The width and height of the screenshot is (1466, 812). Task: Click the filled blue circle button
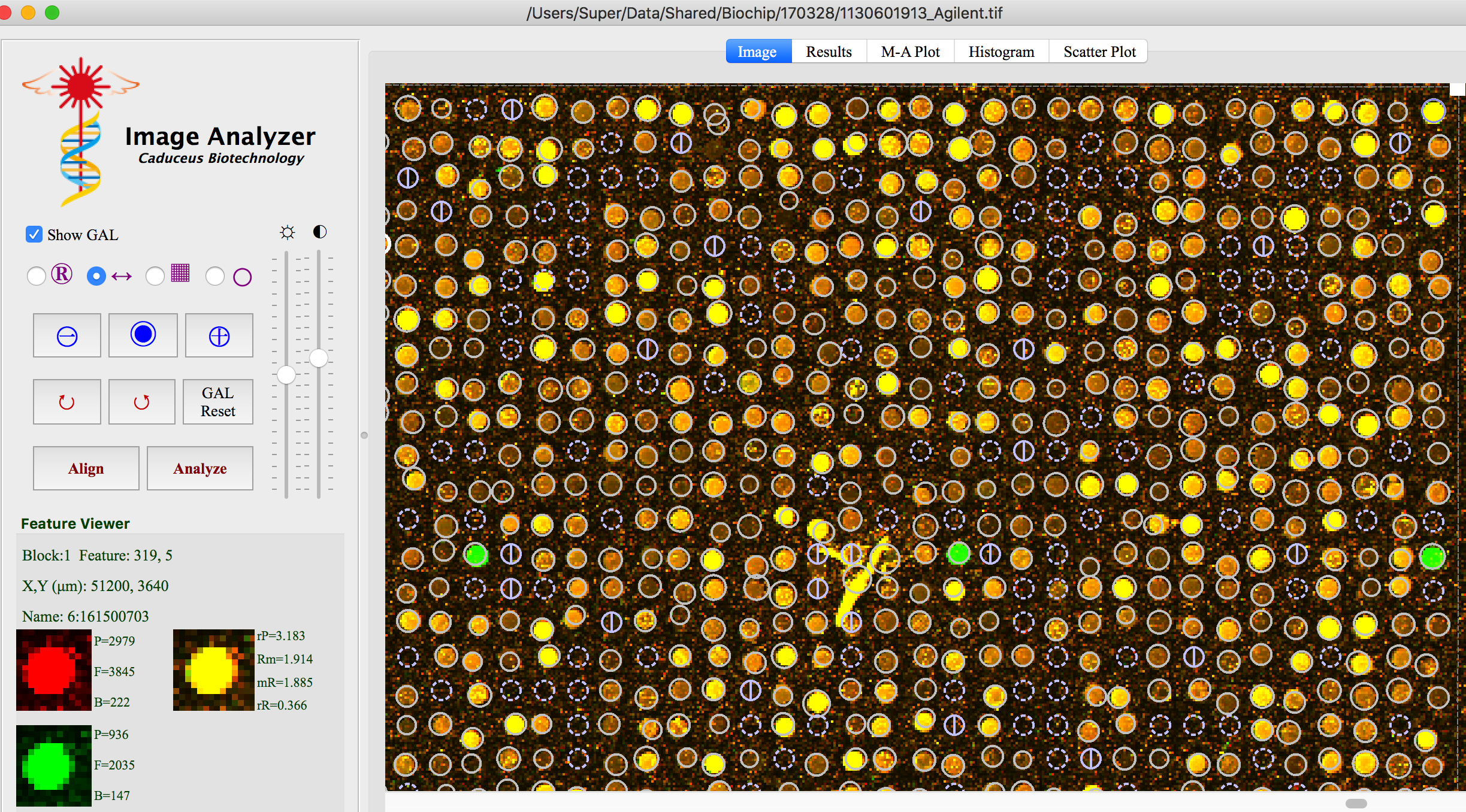click(x=143, y=335)
